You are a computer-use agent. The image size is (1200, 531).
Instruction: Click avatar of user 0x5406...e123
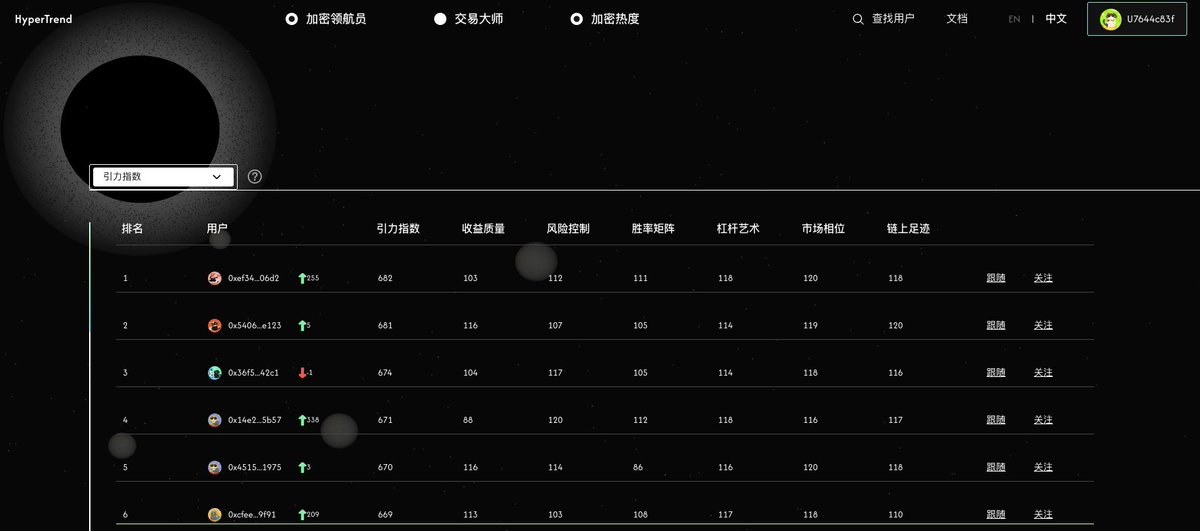(214, 326)
